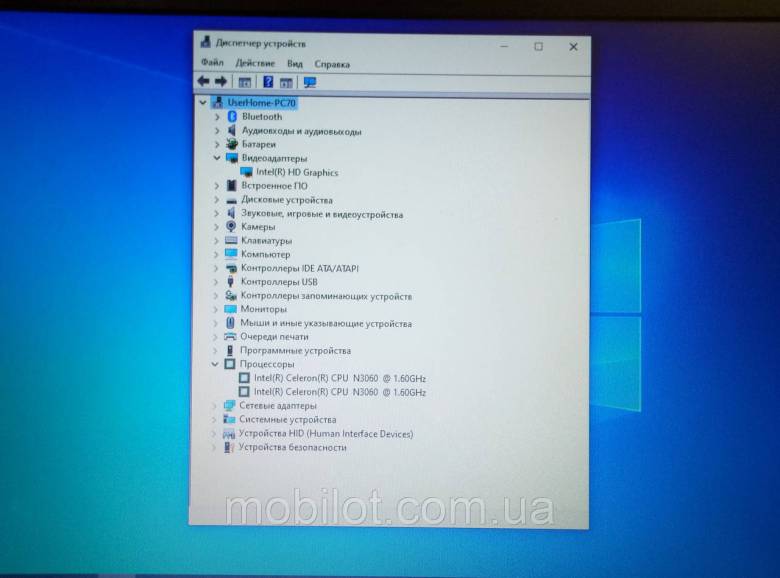780x578 pixels.
Task: Click the Процессоры chip icon
Action: pos(229,364)
